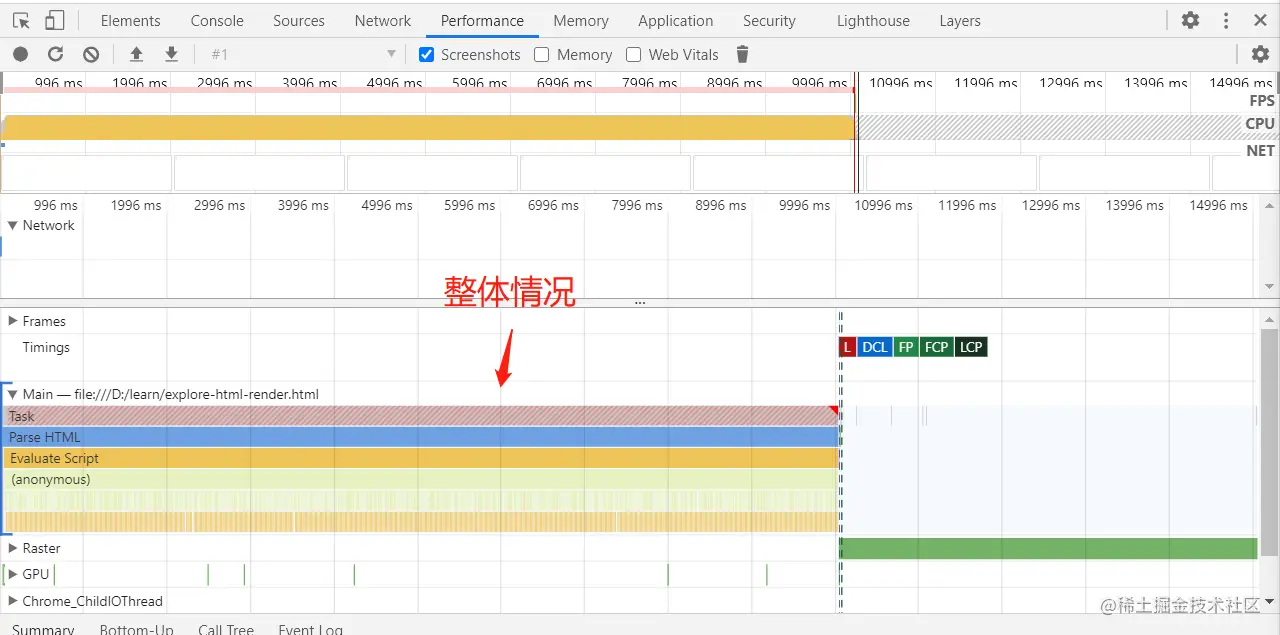Select the Performance tab
The height and width of the screenshot is (635, 1280).
tap(482, 20)
